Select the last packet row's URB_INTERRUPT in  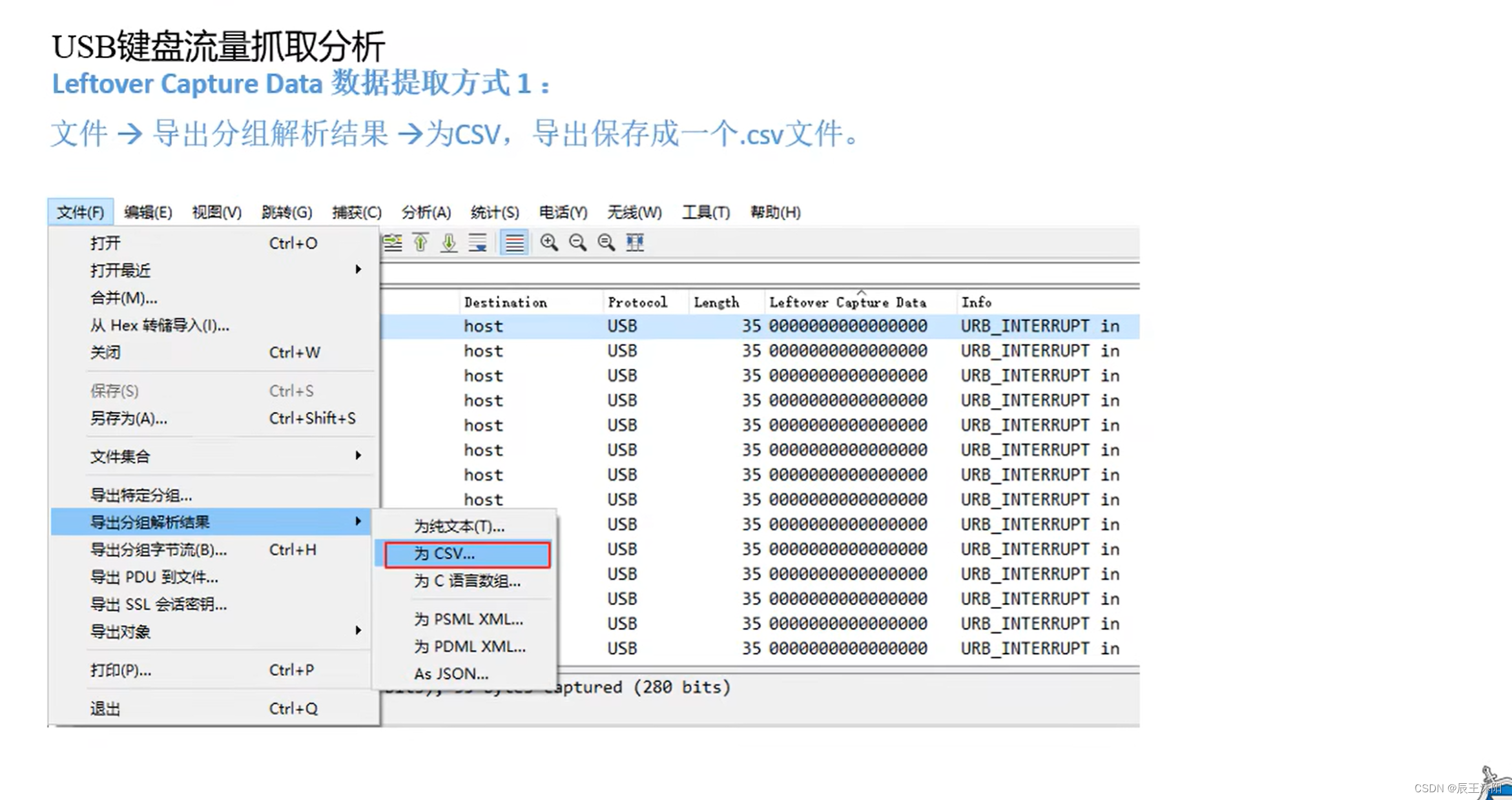(x=1041, y=648)
